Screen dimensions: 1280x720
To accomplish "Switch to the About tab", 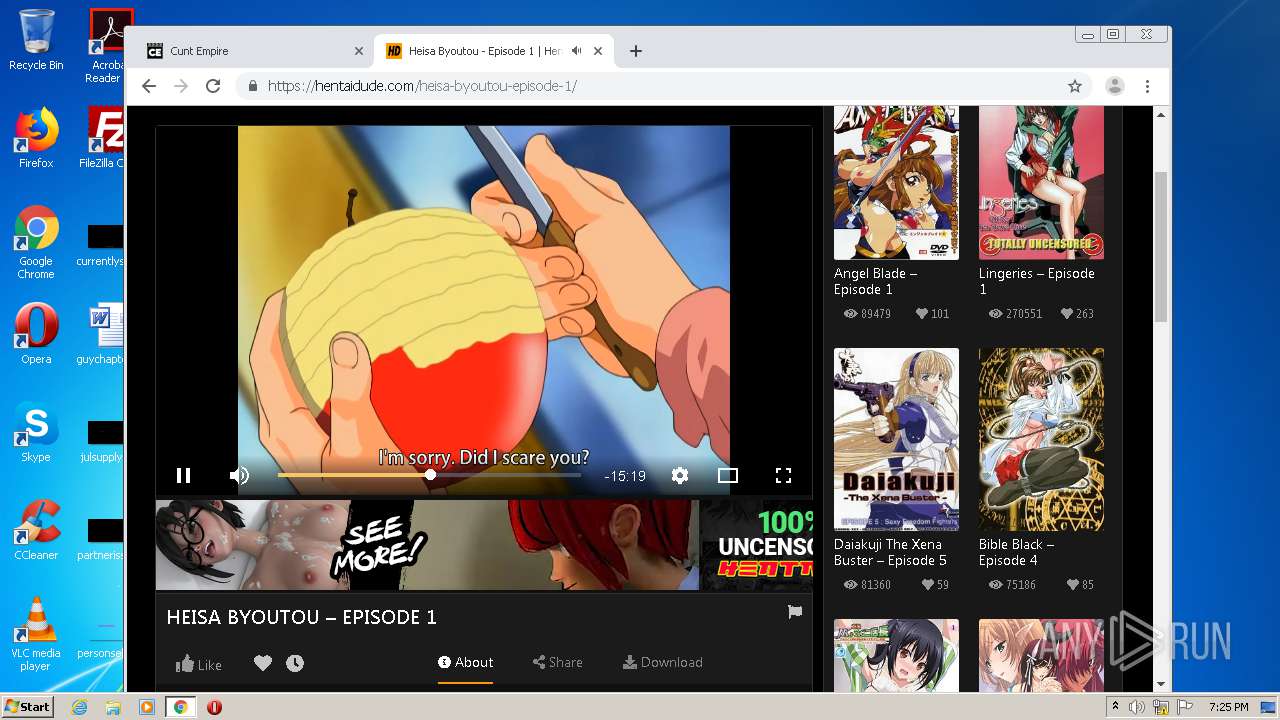I will point(465,662).
